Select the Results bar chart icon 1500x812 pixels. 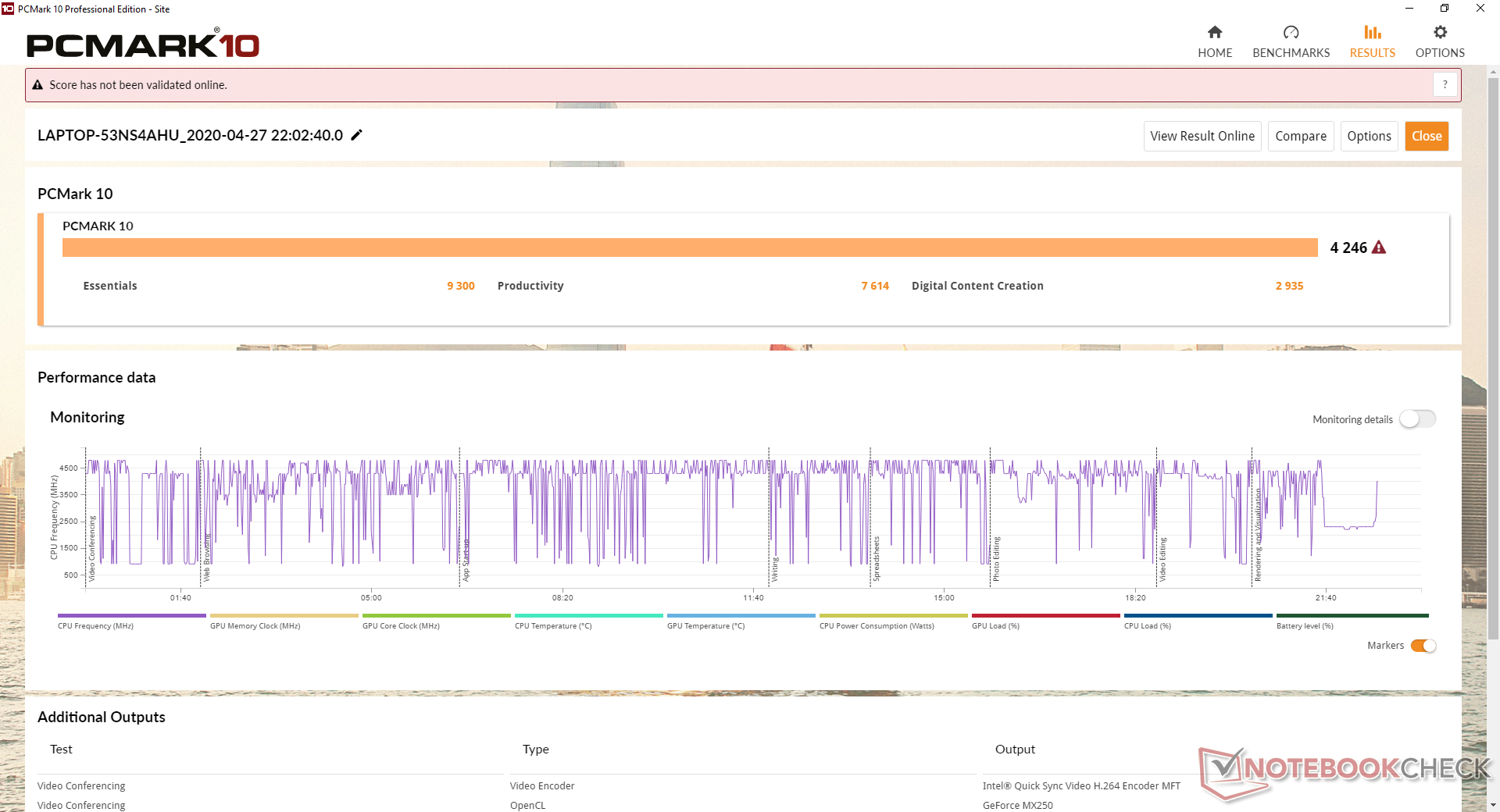(x=1372, y=33)
